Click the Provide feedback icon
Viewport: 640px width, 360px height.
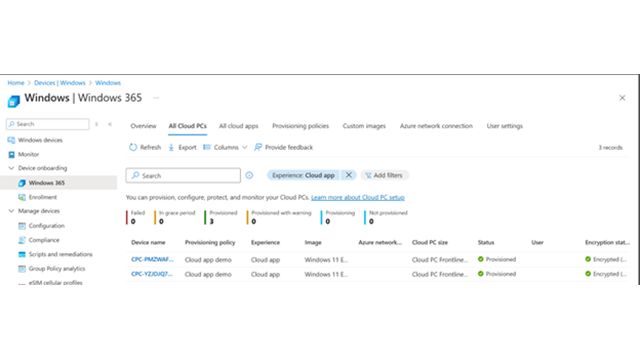258,147
